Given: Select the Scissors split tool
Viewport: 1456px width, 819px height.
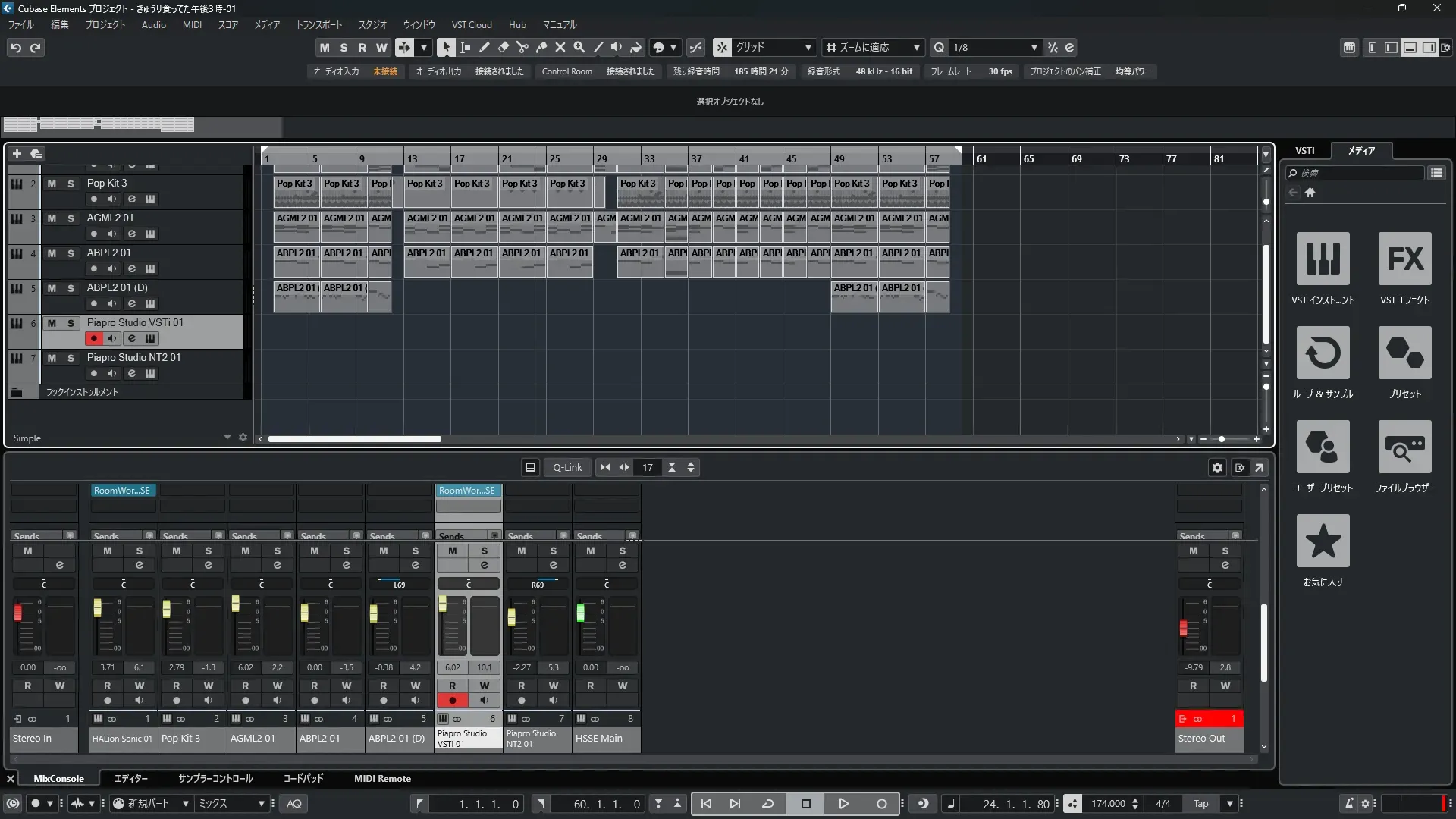Looking at the screenshot, I should (522, 47).
